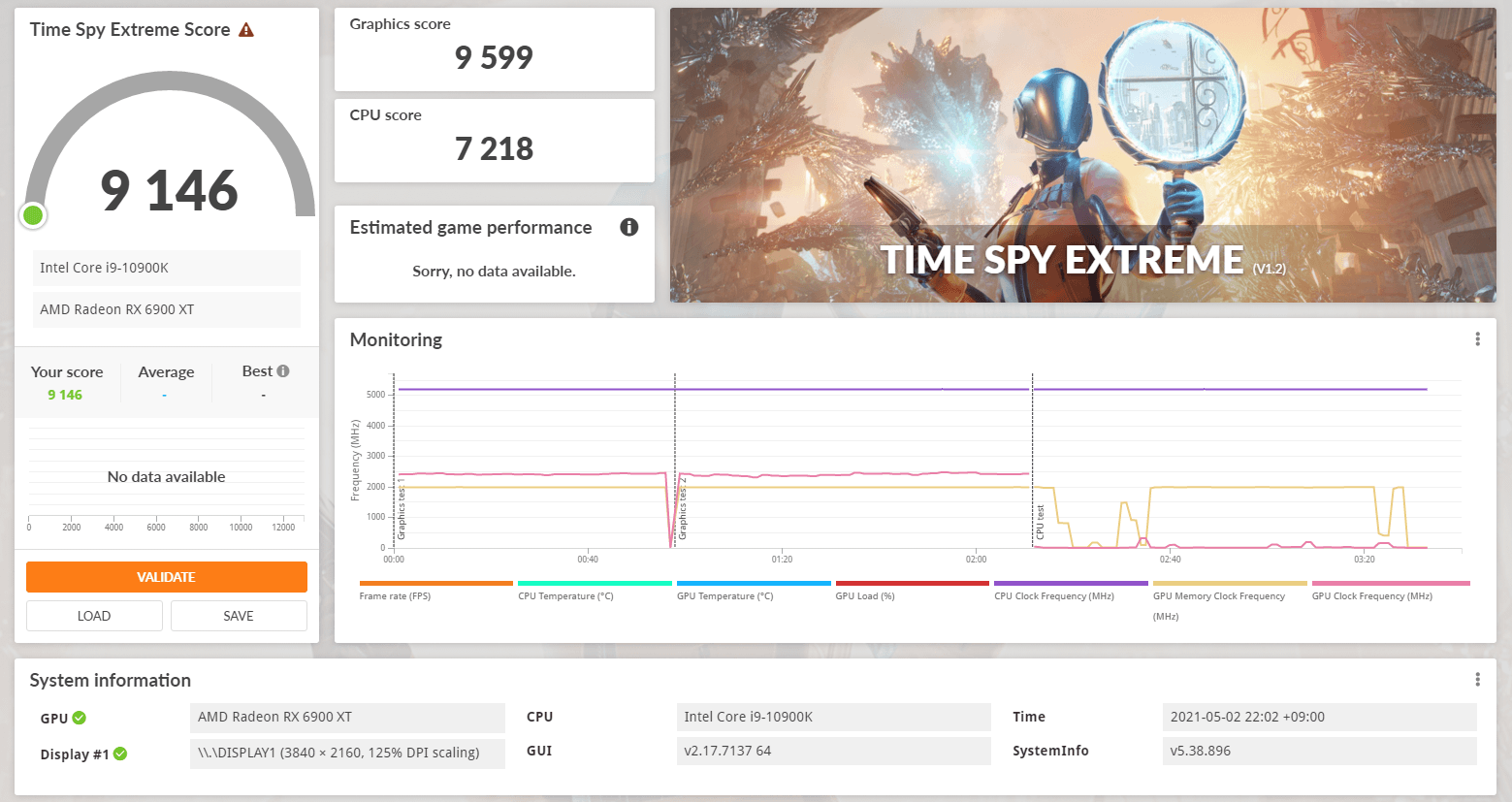Viewport: 1512px width, 802px height.
Task: Toggle GPU Clock Frequency (MHz) legend entry
Action: [1372, 596]
